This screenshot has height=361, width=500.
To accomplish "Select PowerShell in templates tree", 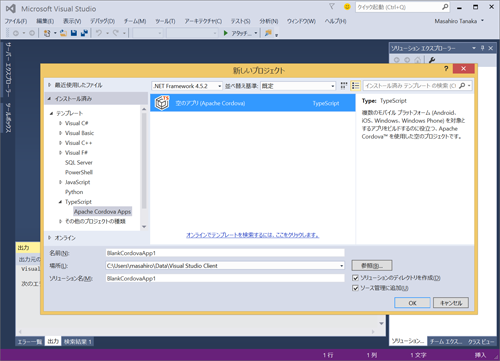I will (79, 172).
